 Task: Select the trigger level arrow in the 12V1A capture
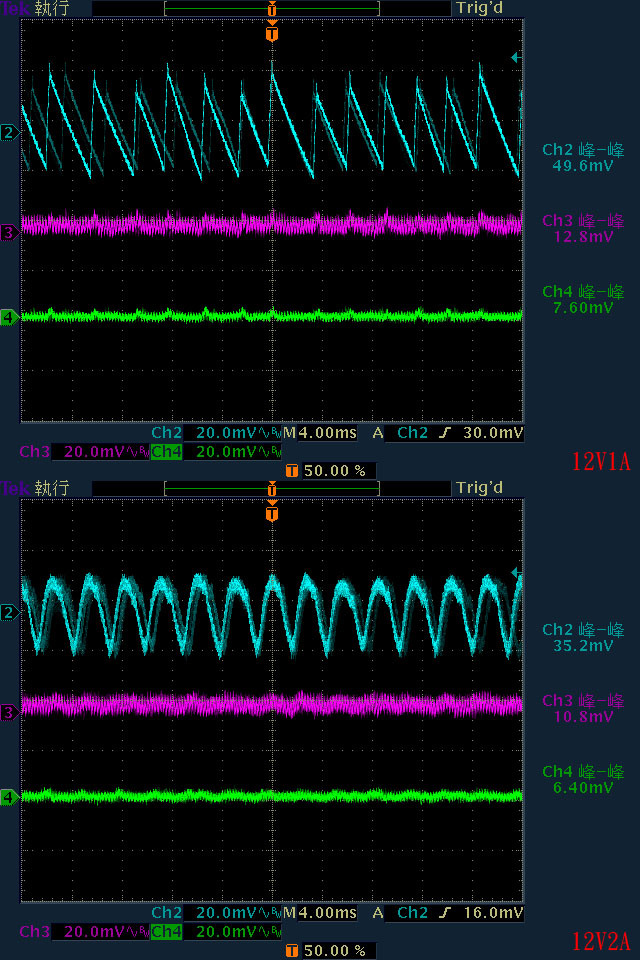(516, 58)
